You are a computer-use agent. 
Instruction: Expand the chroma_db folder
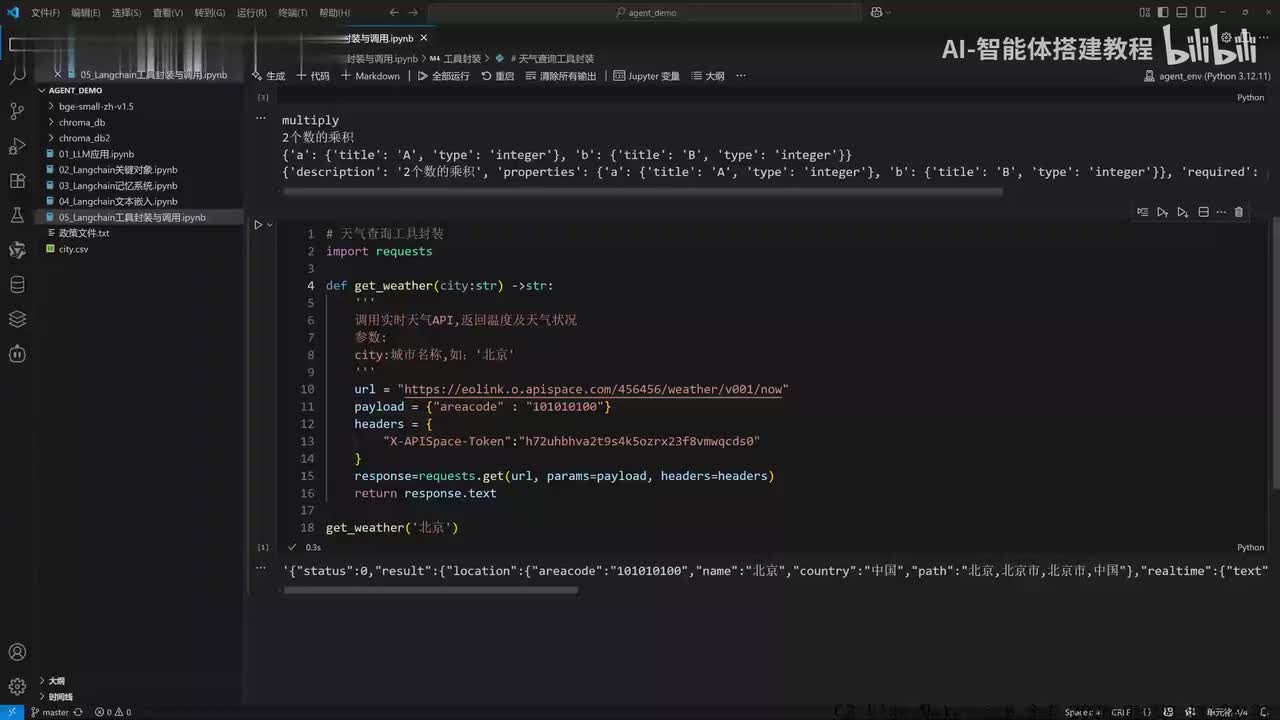82,122
